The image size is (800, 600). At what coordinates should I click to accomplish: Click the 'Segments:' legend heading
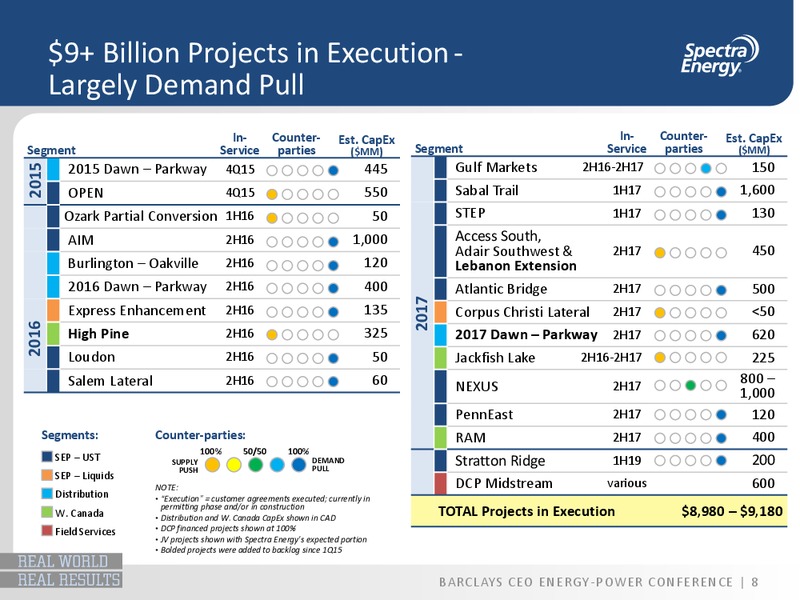coord(70,435)
